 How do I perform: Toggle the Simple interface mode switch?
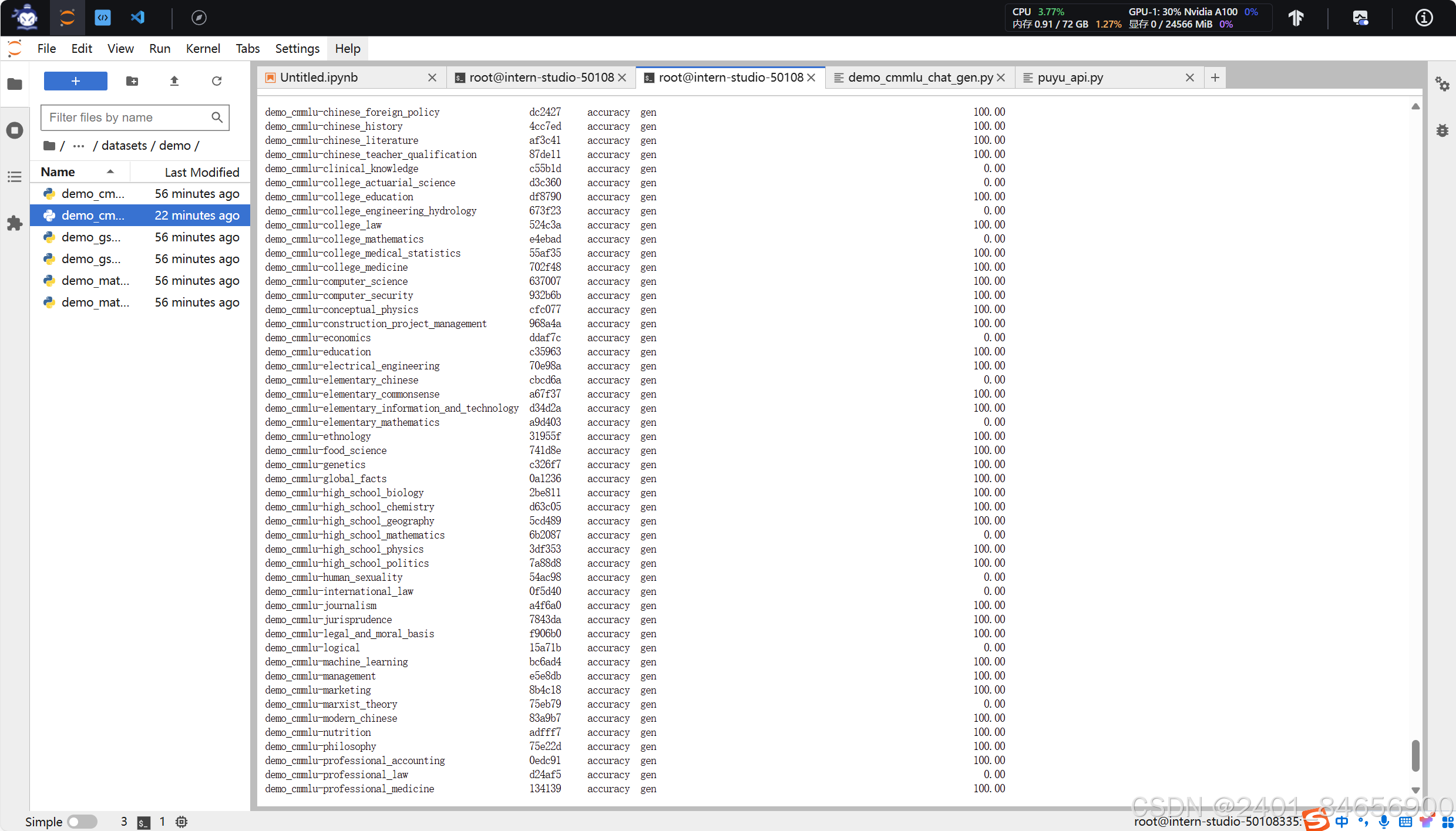coord(82,822)
